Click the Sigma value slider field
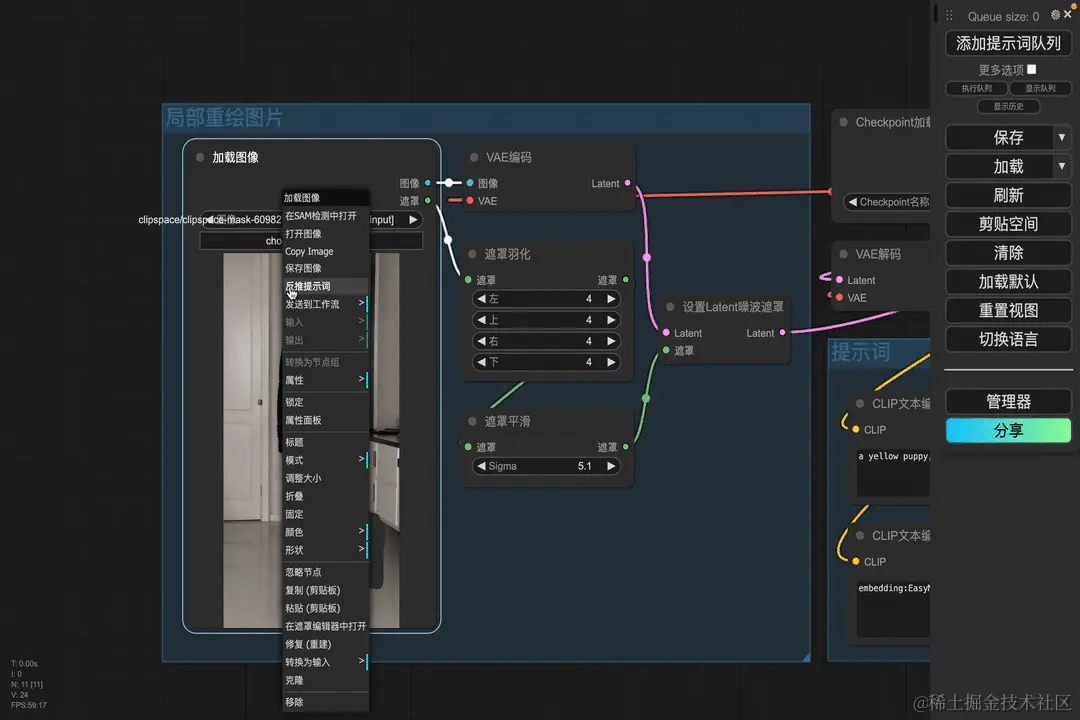This screenshot has height=720, width=1080. 546,466
